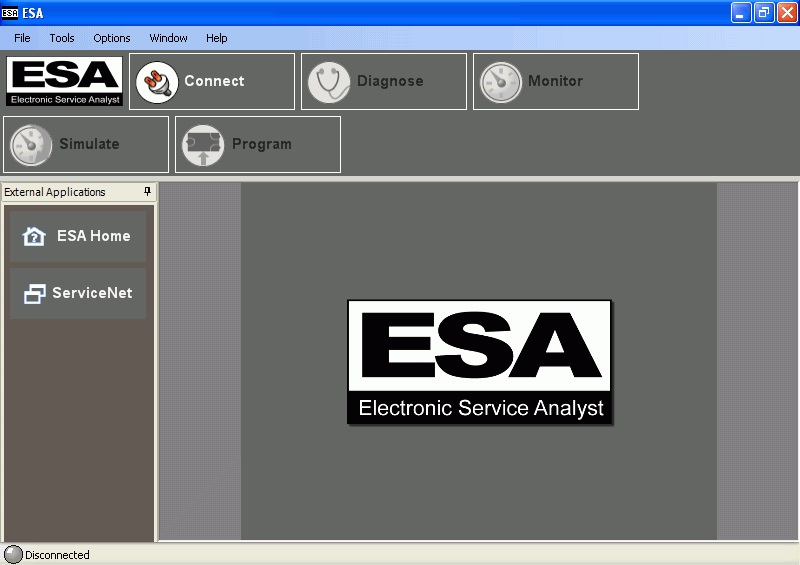Select the Monitor gauge icon
Viewport: 800px width, 565px height.
501,82
